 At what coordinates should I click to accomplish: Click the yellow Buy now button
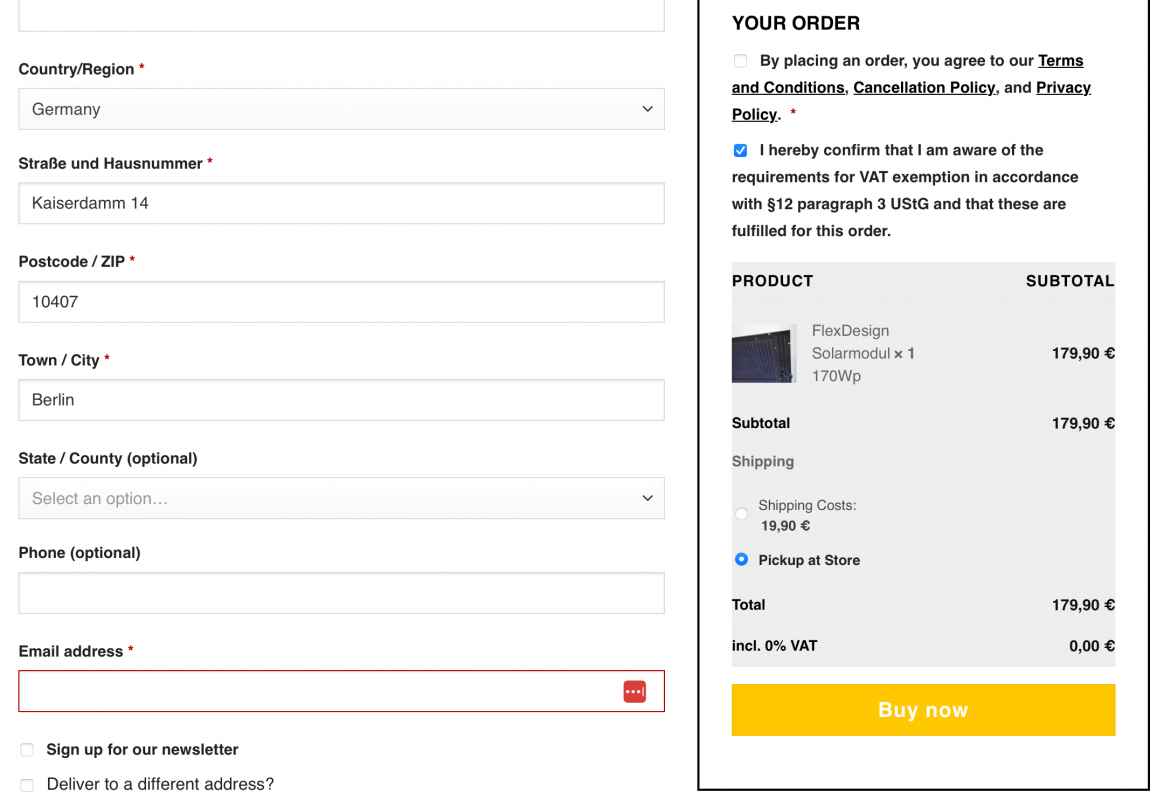coord(923,710)
